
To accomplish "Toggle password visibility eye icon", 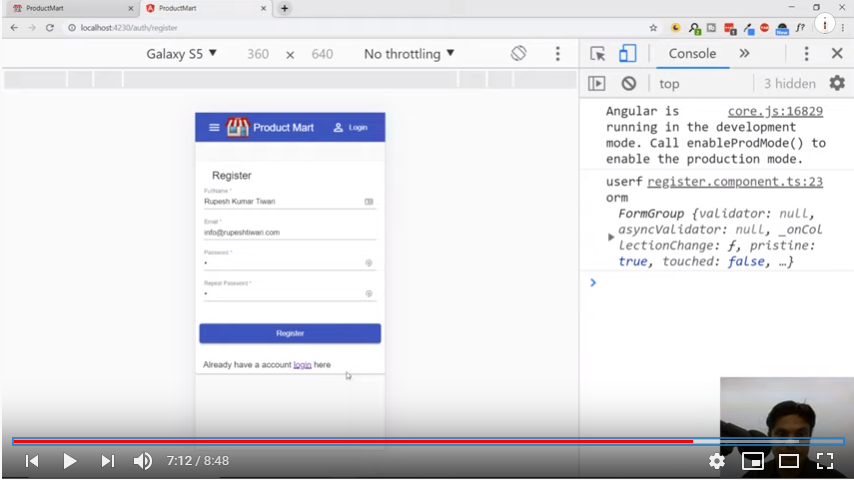I will tap(369, 263).
